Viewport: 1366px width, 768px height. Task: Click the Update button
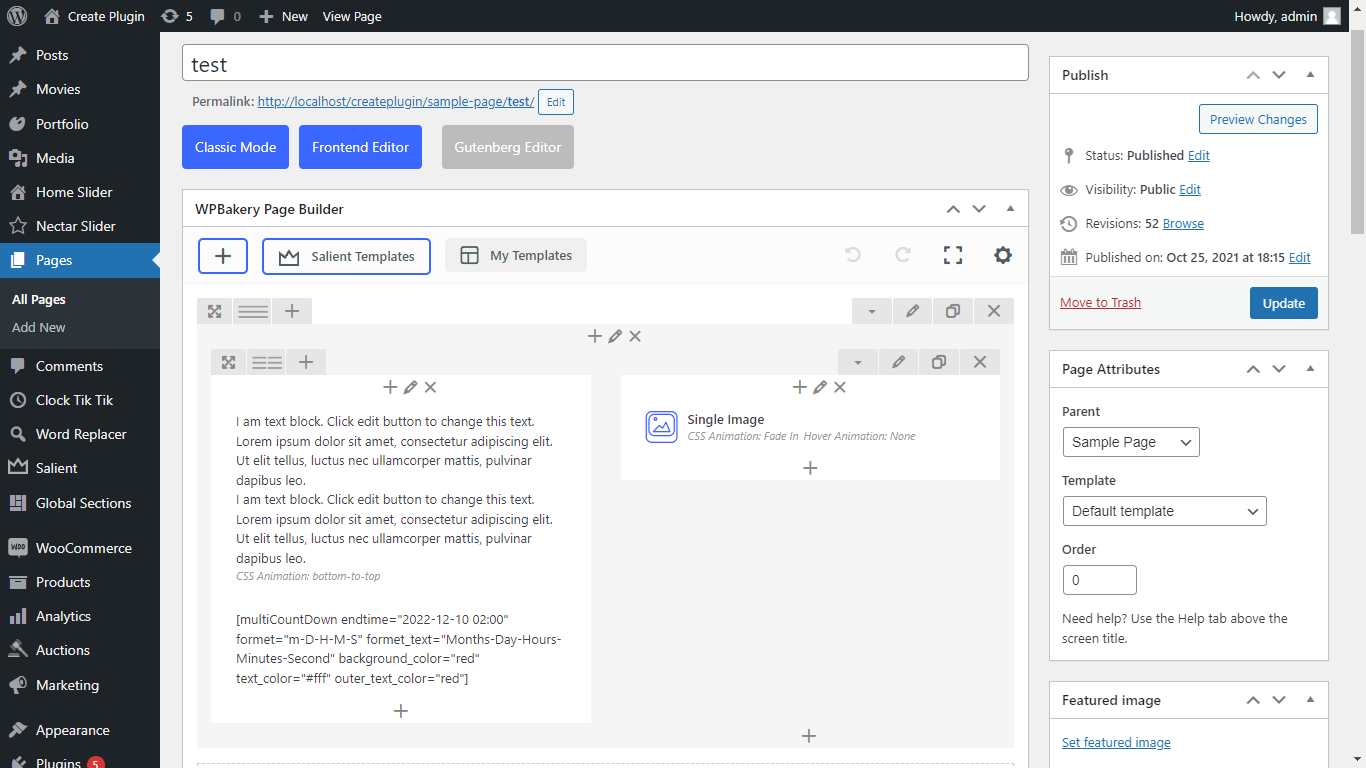pyautogui.click(x=1284, y=303)
